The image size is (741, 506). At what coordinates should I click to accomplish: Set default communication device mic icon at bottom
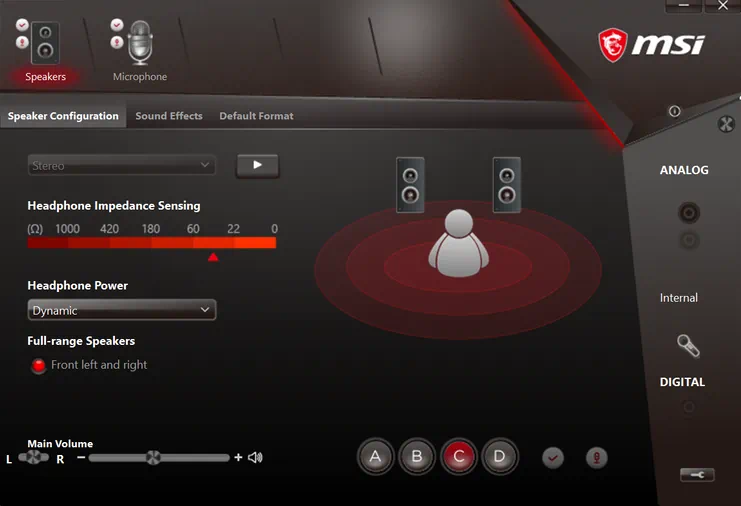point(596,458)
